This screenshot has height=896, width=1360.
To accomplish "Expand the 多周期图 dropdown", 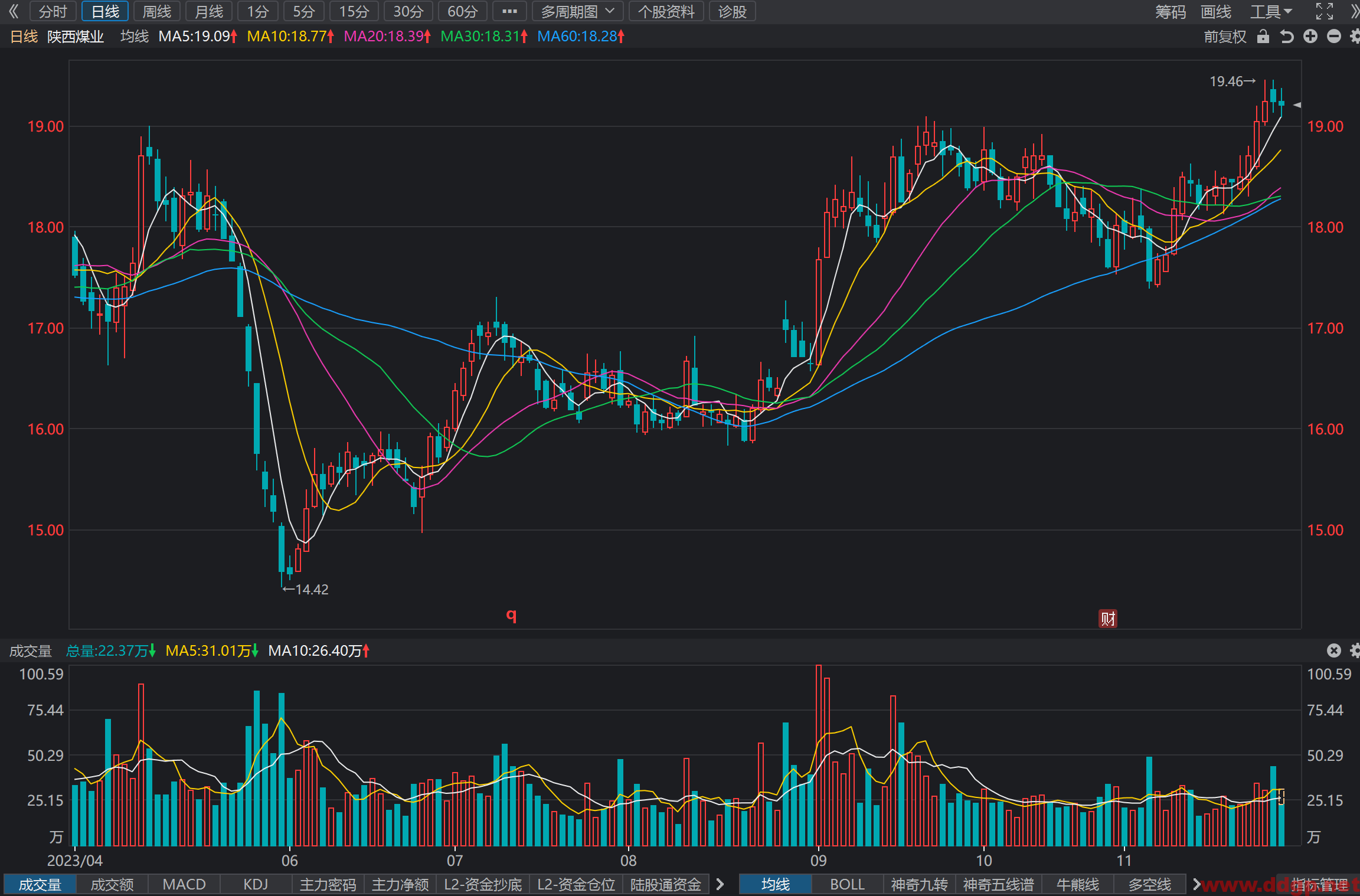I will [577, 11].
